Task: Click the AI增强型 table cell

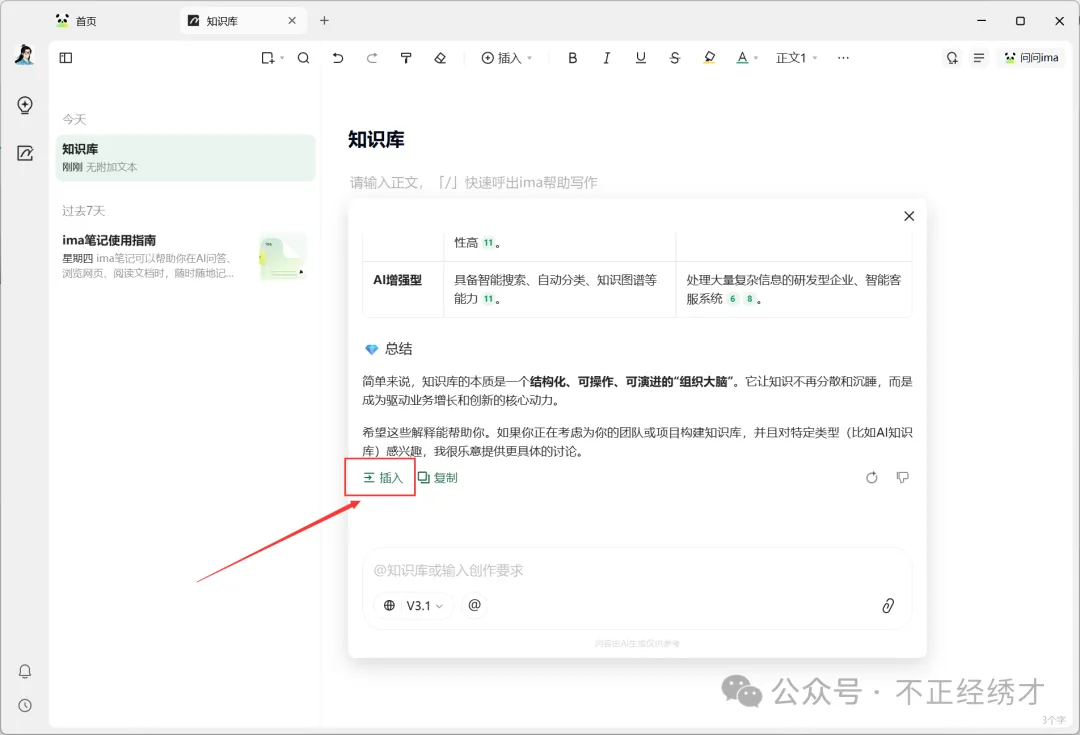Action: (x=403, y=289)
